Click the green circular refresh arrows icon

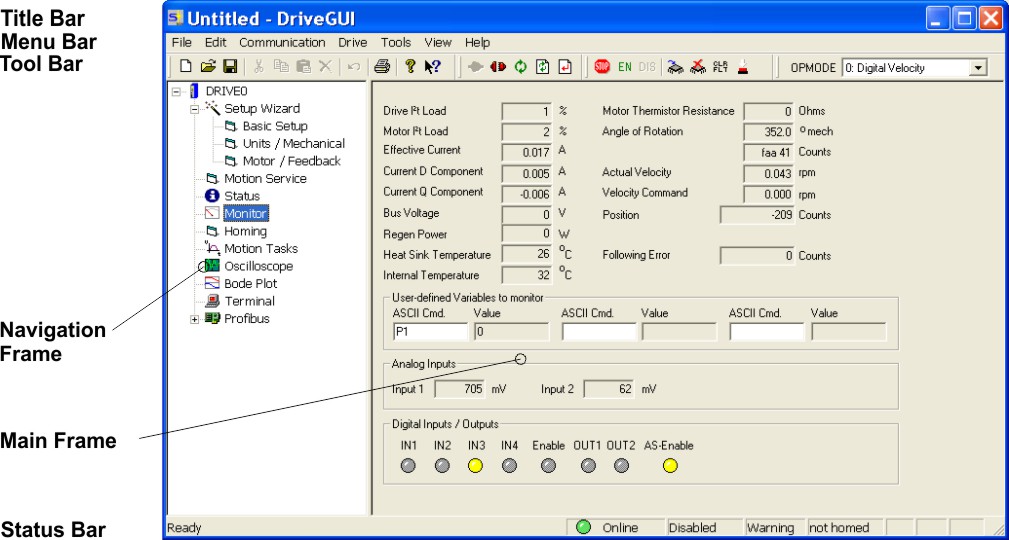[520, 67]
